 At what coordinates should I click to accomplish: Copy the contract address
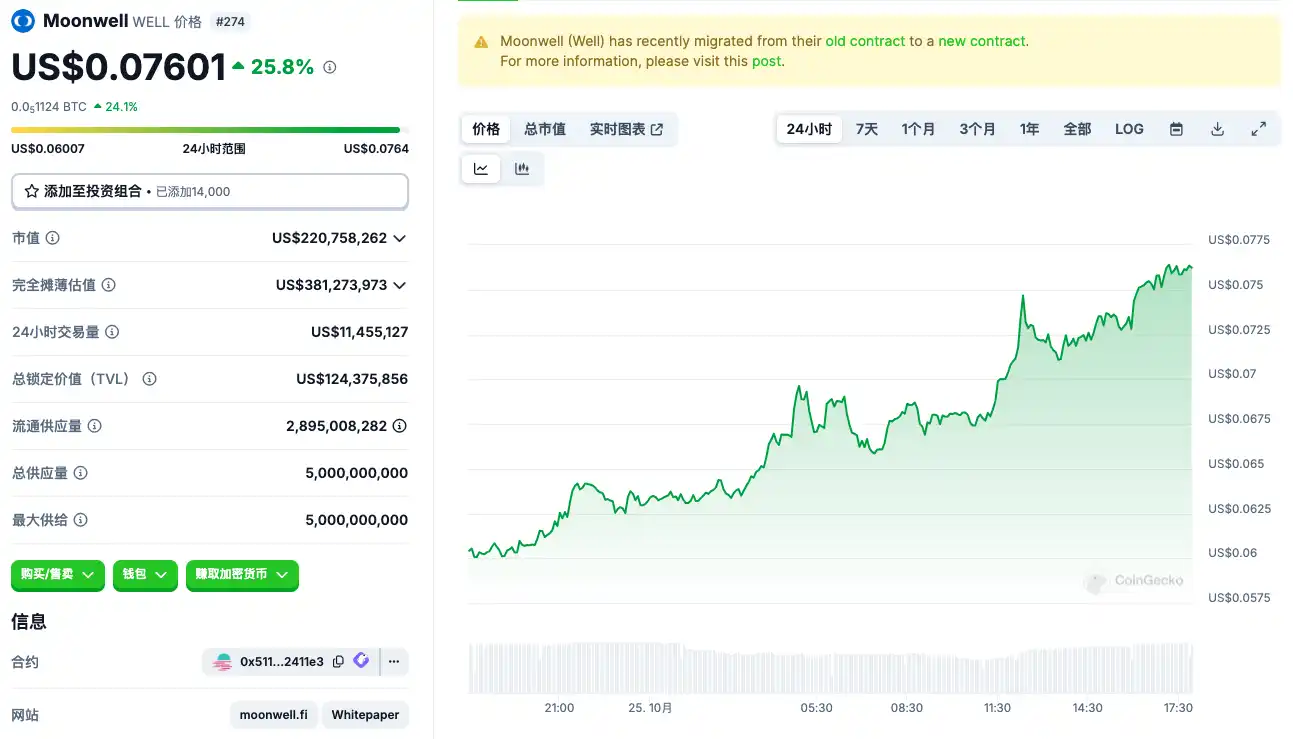338,661
